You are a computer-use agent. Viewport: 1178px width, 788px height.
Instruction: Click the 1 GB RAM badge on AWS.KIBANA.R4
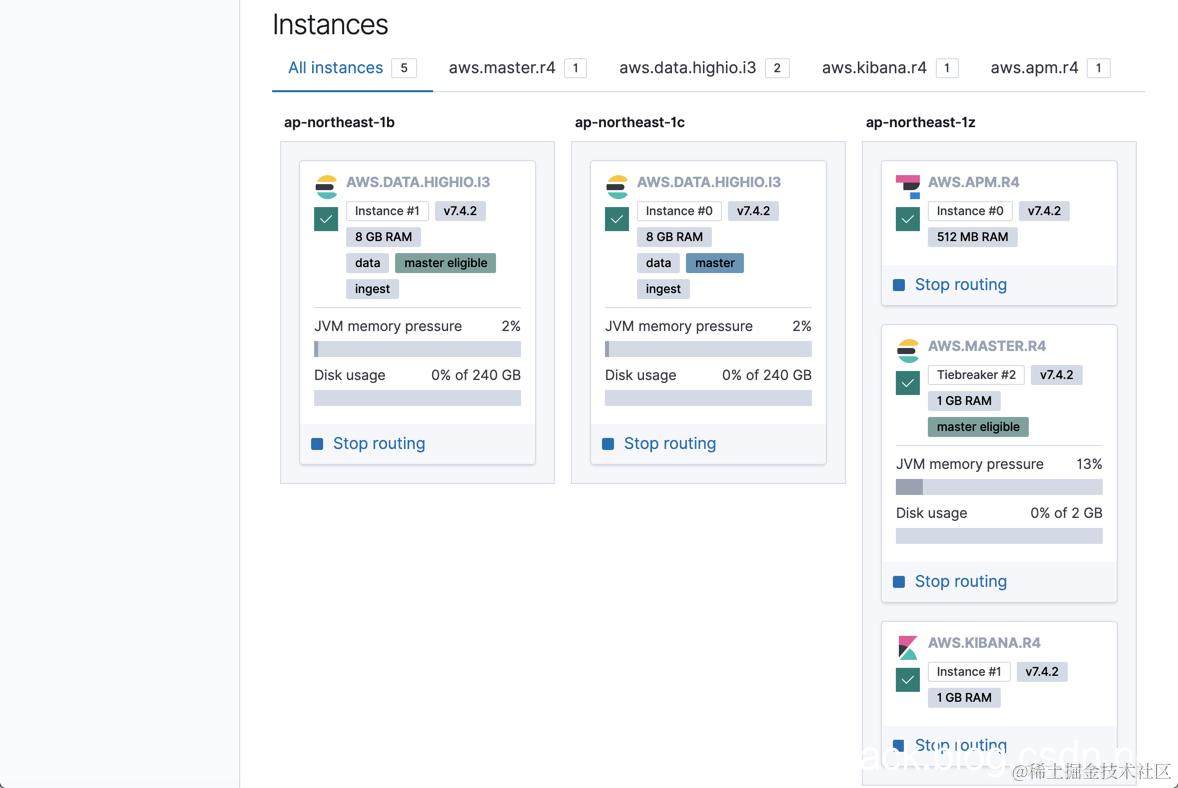964,698
